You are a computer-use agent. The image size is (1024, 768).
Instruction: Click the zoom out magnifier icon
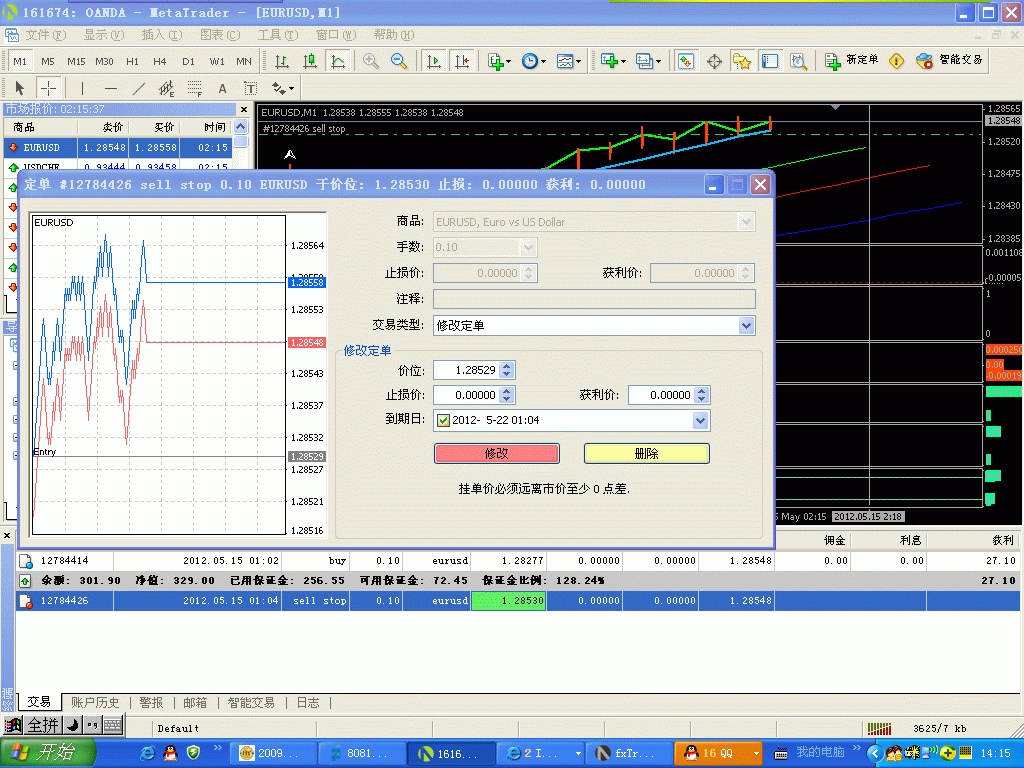pyautogui.click(x=399, y=61)
